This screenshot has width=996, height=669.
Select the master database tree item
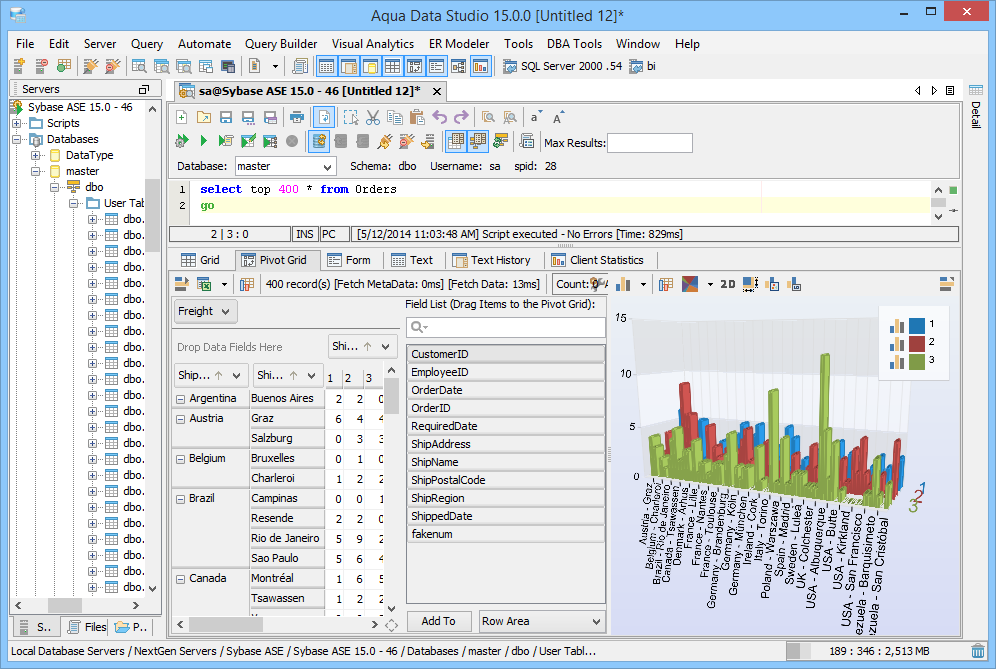[82, 172]
